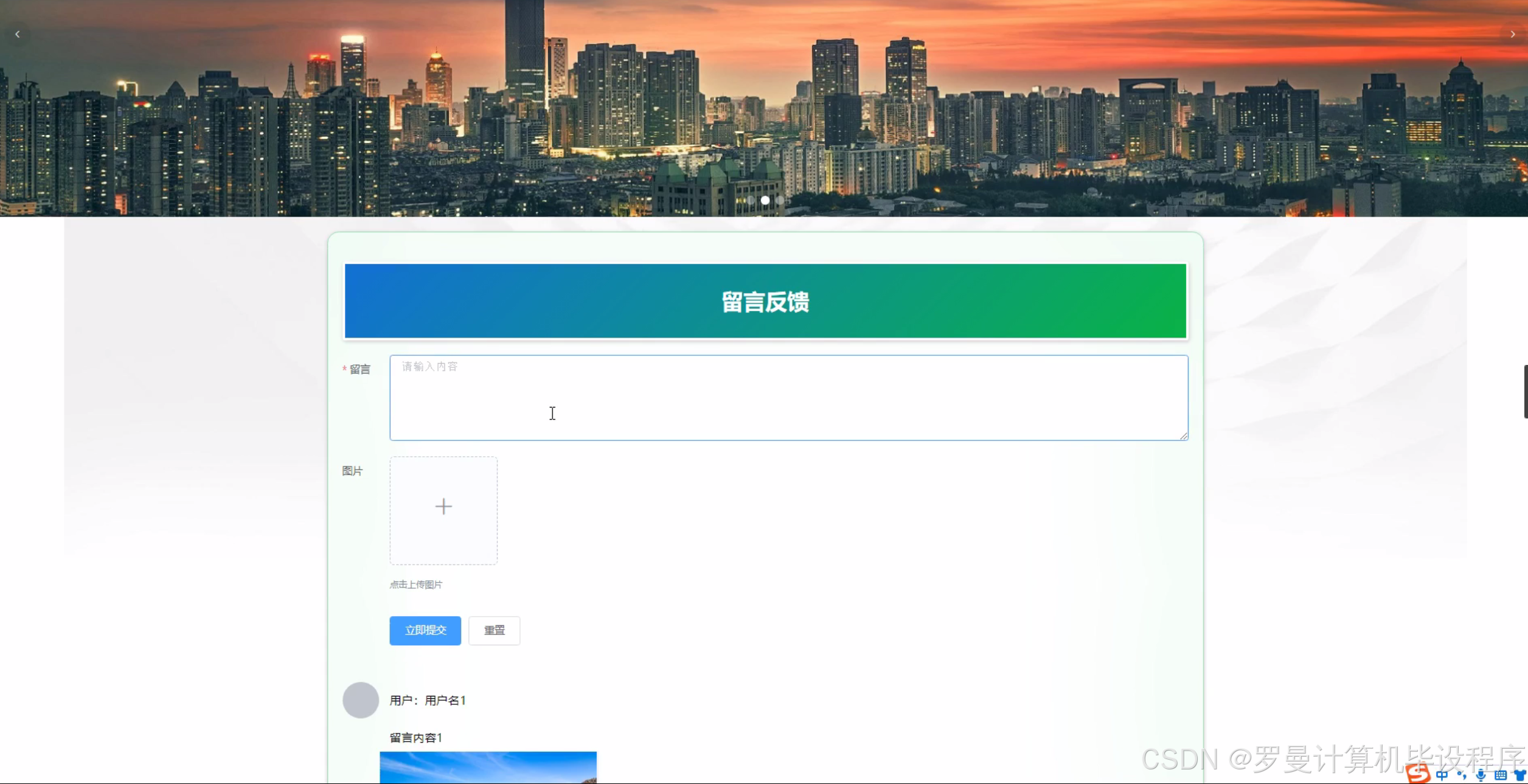1528x784 pixels.
Task: Open the message's attached image thumbnail
Action: [488, 768]
